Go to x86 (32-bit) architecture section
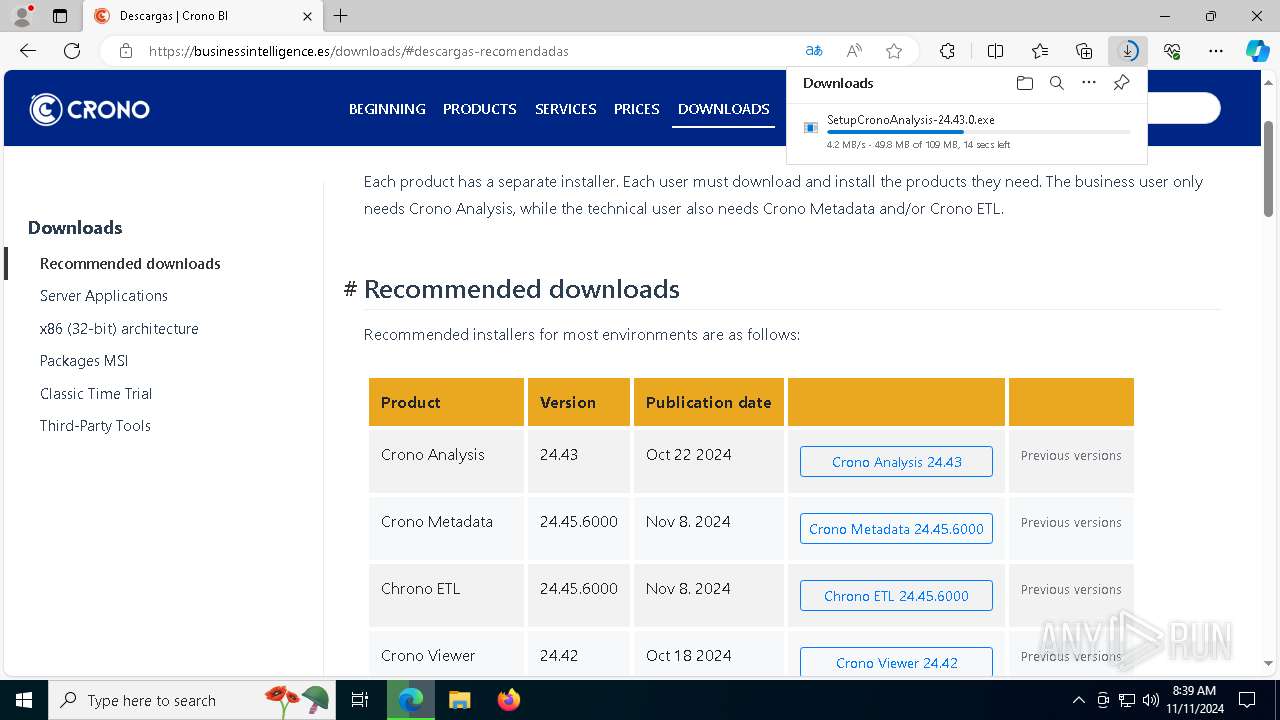 click(x=119, y=329)
